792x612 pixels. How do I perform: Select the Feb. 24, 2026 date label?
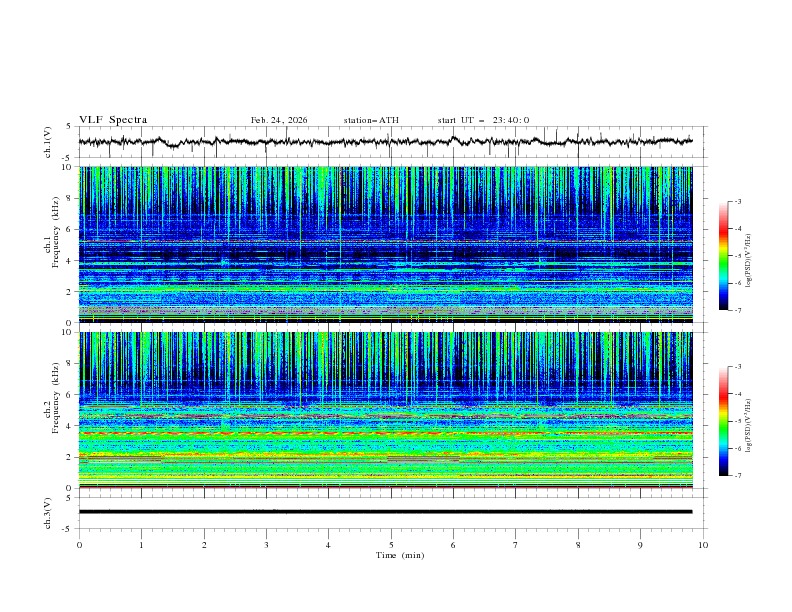(279, 120)
